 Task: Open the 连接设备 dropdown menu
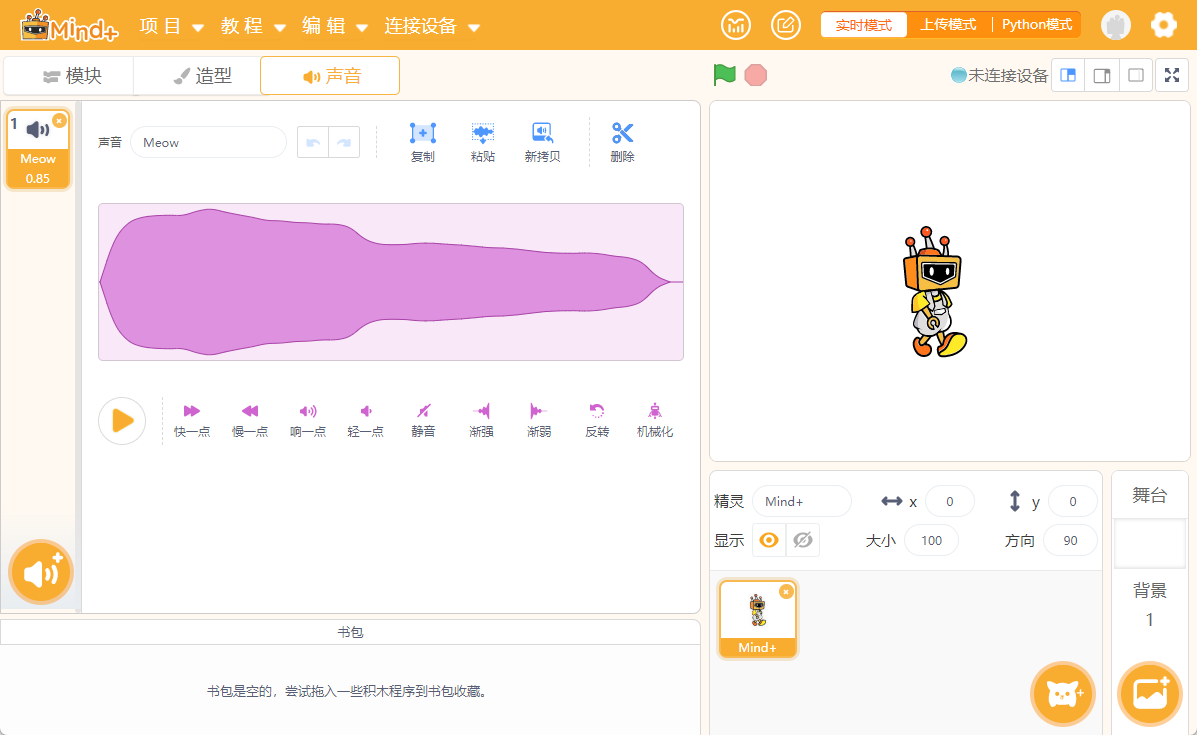click(431, 26)
